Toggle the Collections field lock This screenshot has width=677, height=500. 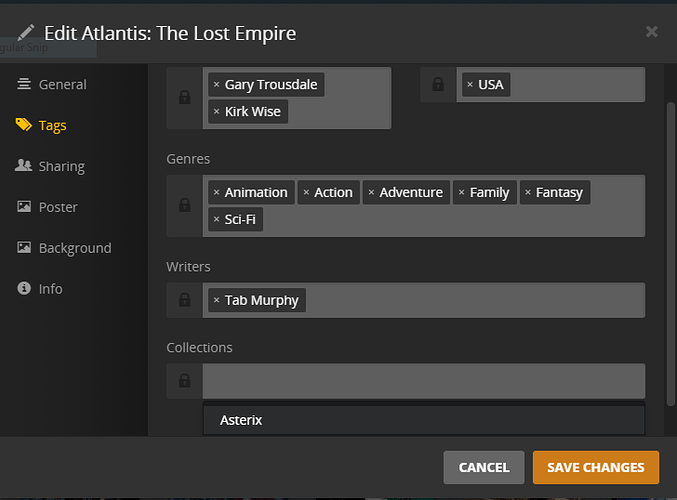pos(184,381)
